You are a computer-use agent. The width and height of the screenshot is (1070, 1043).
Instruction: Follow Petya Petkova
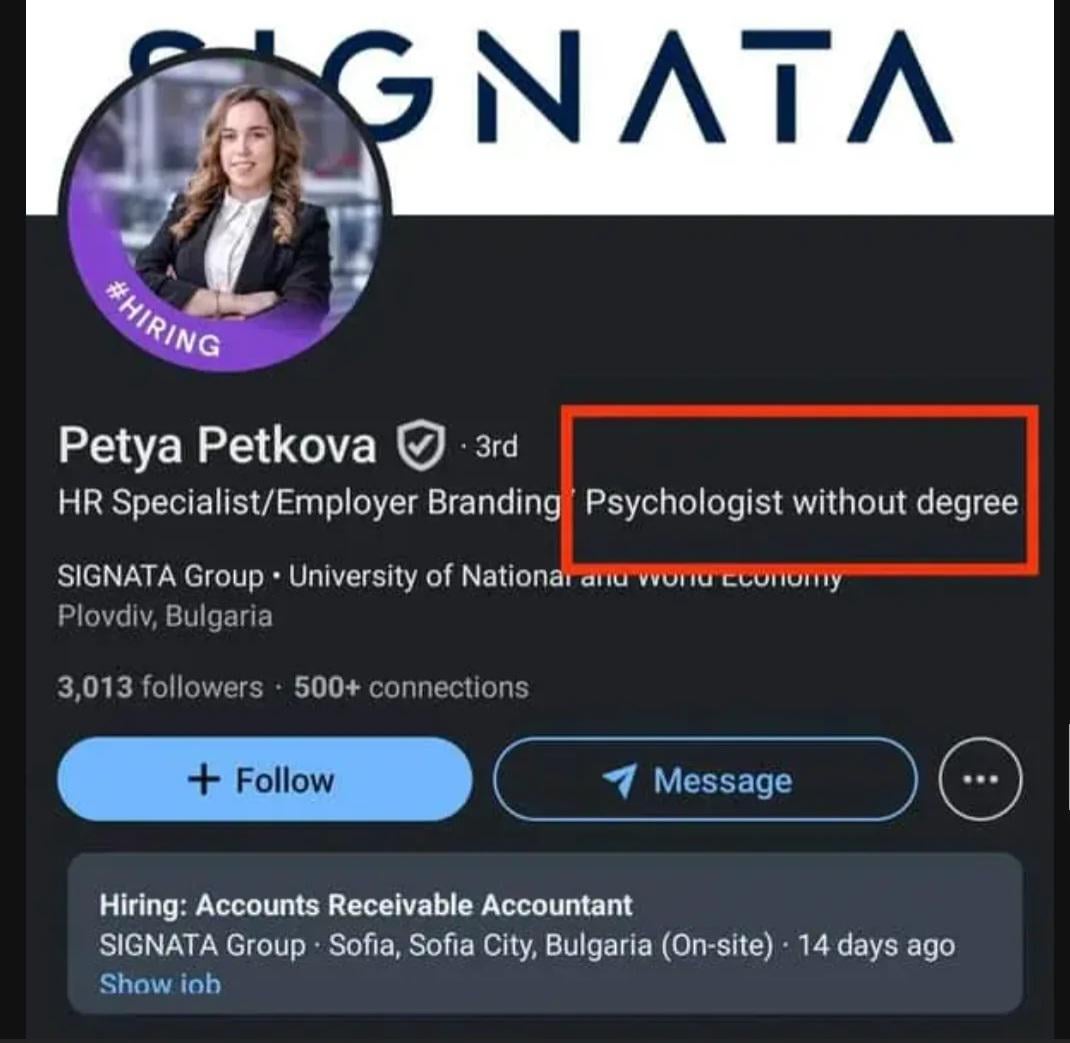coord(264,779)
